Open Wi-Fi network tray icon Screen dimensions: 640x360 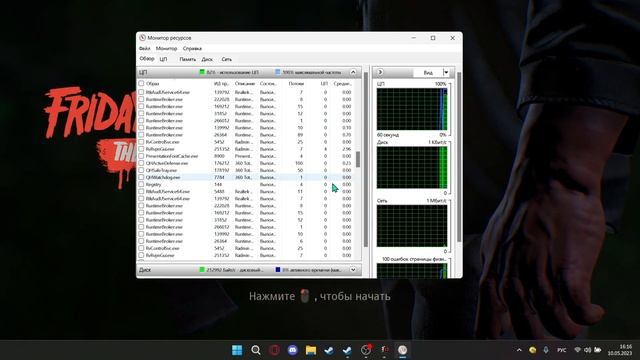577,350
